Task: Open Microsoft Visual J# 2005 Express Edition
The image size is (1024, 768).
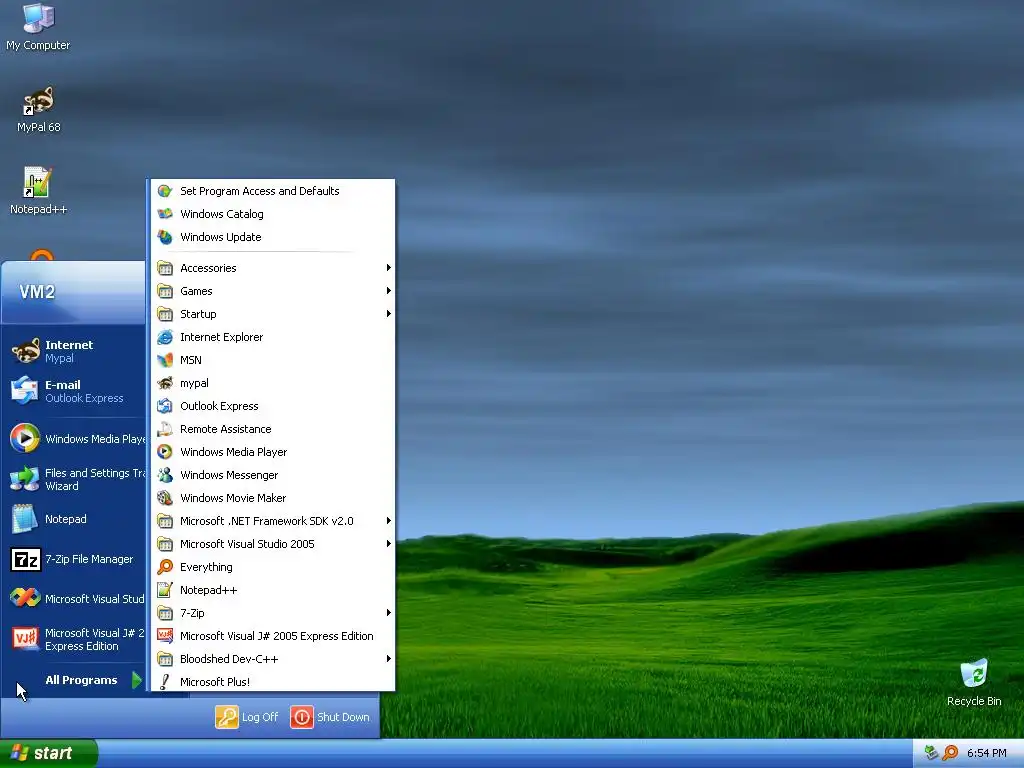Action: pyautogui.click(x=273, y=635)
